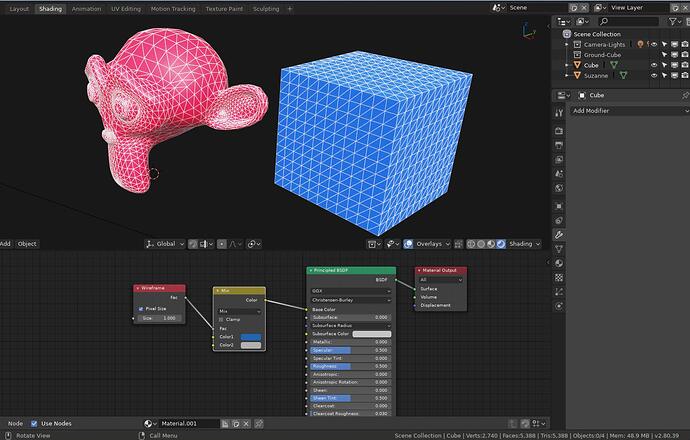Toggle render camera icon for Cube row

pyautogui.click(x=685, y=65)
